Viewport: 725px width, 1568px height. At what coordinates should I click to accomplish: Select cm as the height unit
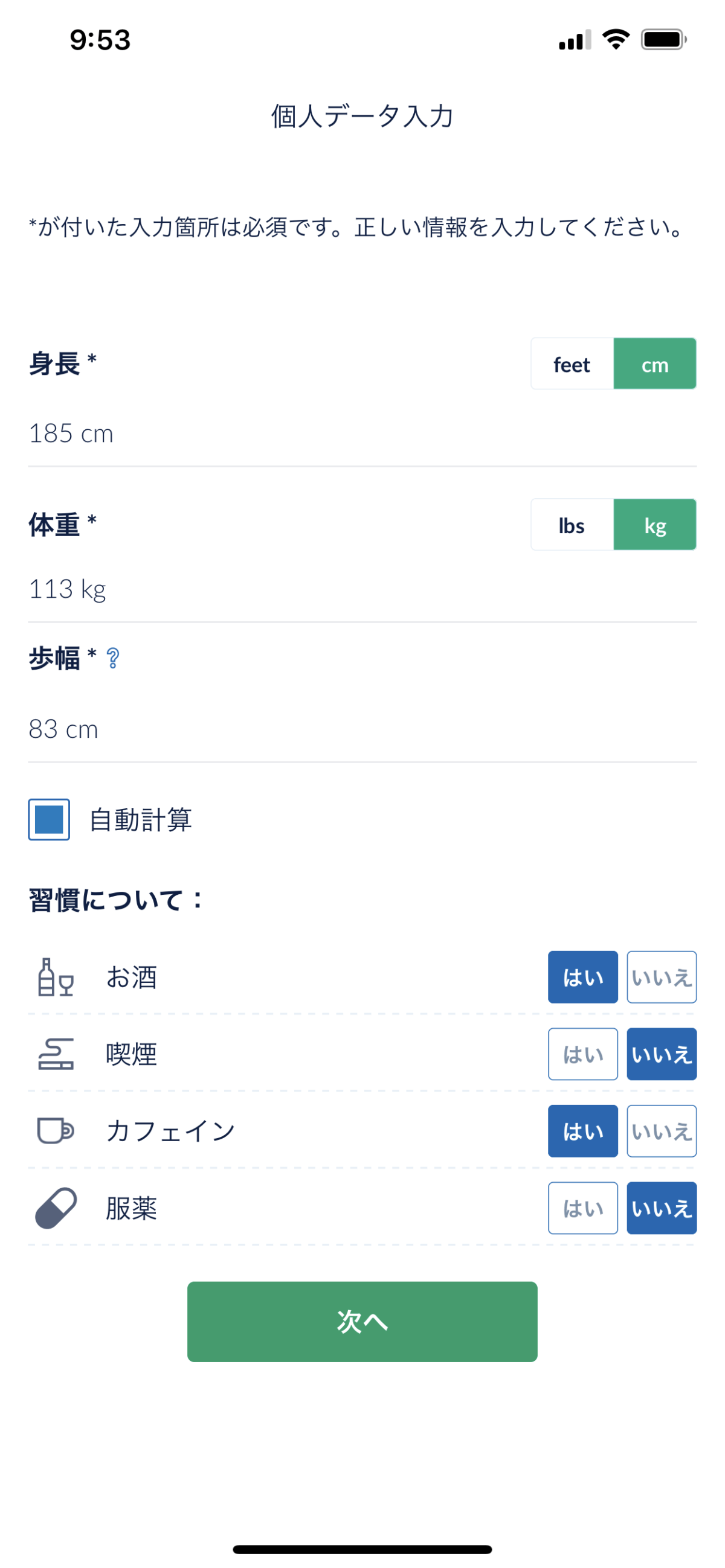(654, 364)
